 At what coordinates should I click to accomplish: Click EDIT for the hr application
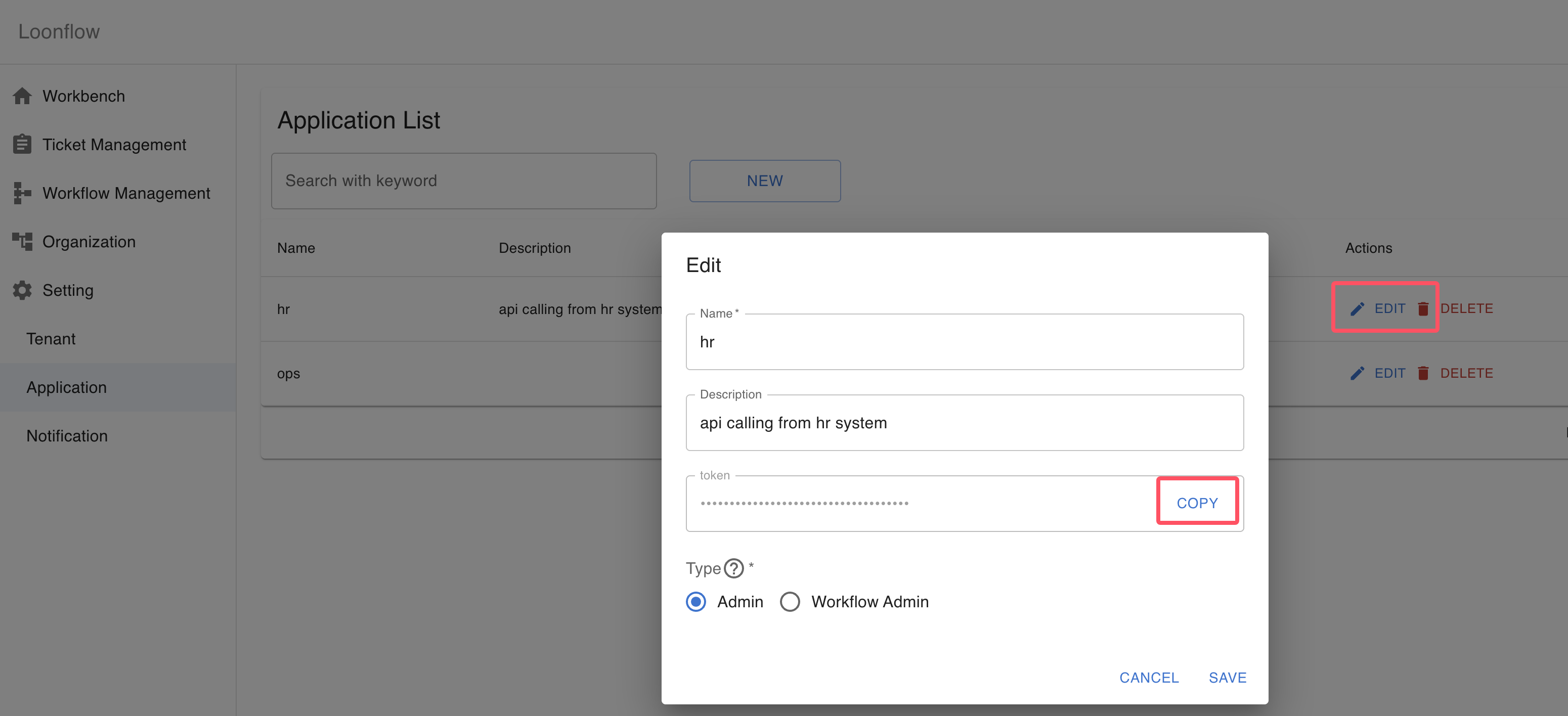(1378, 309)
